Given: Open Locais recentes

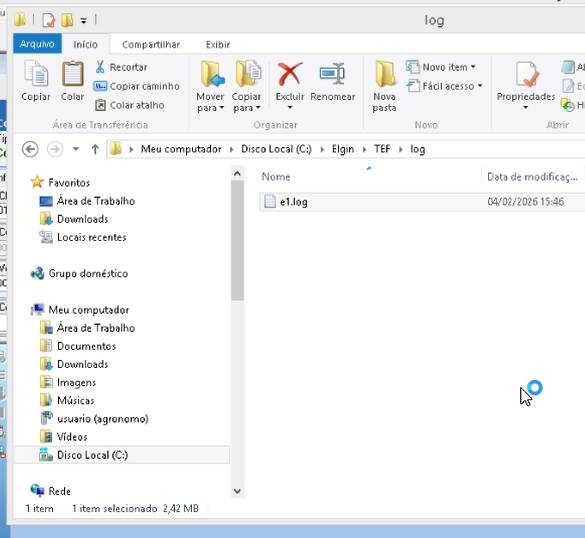Looking at the screenshot, I should point(91,237).
